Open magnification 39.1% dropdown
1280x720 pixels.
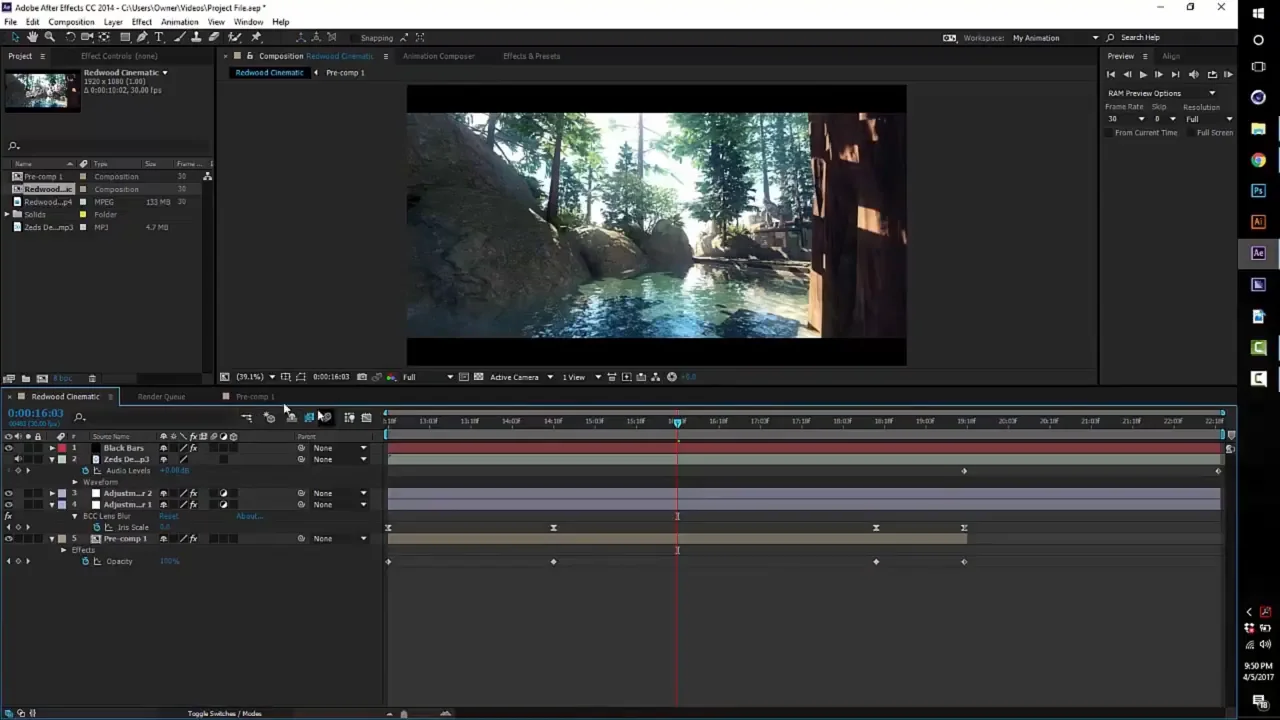[255, 377]
